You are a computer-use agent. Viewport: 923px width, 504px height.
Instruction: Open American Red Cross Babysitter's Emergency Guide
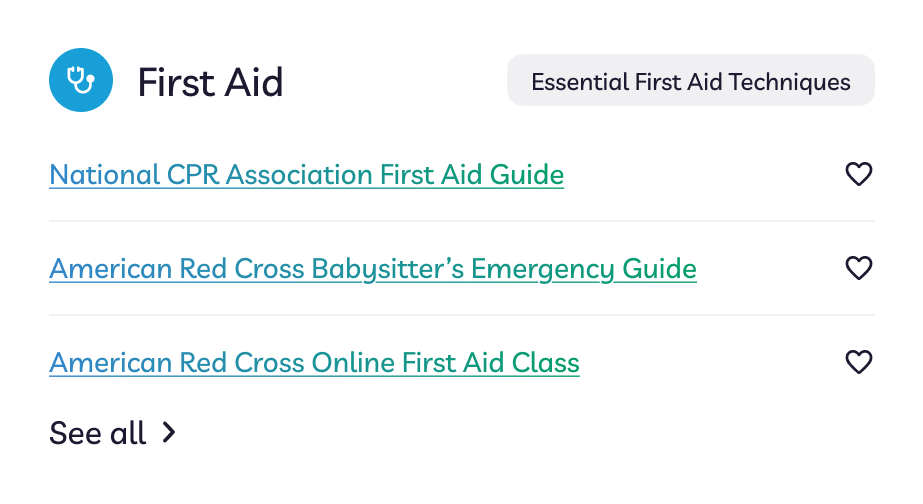373,269
